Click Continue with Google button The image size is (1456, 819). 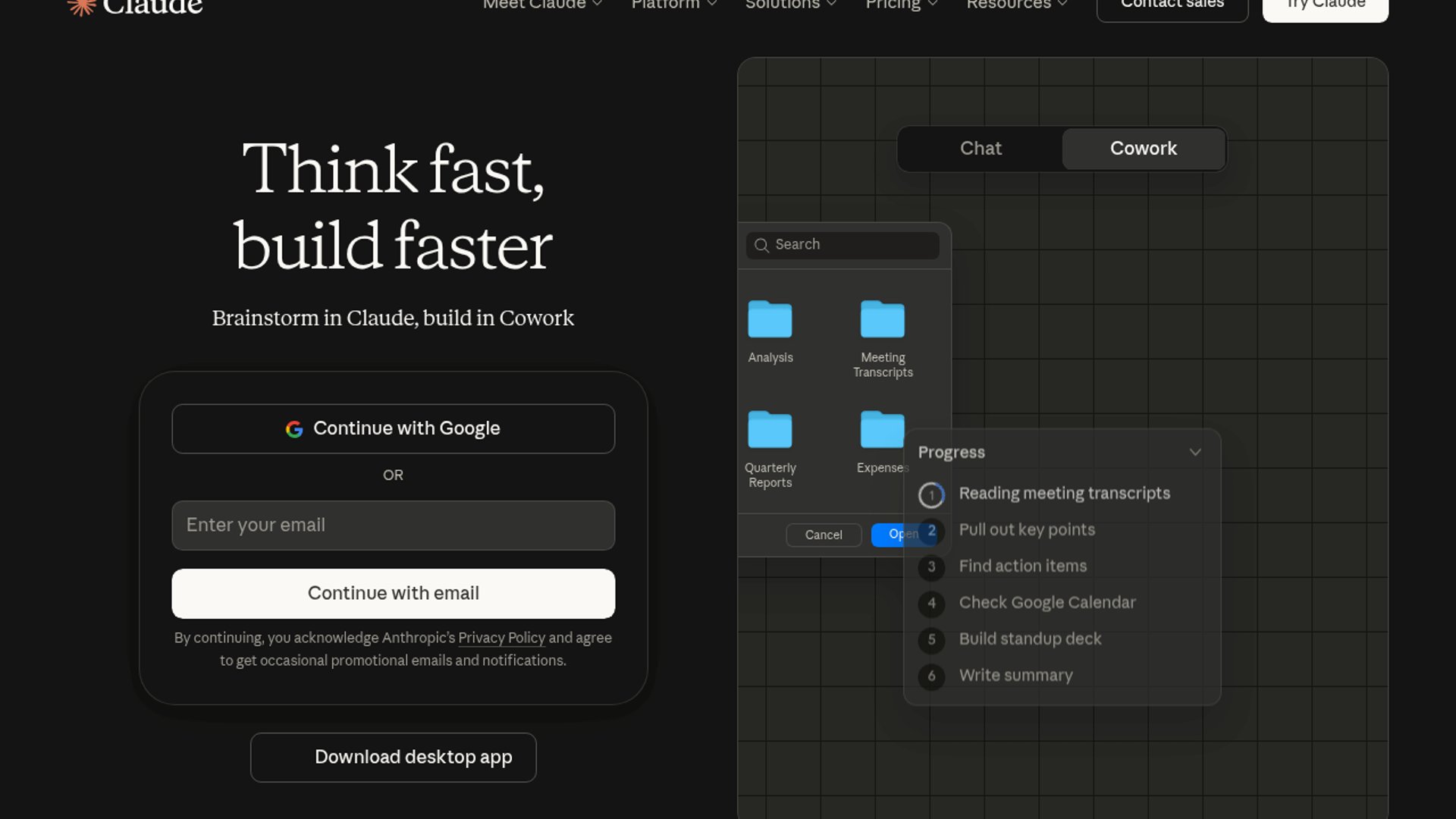coord(393,428)
